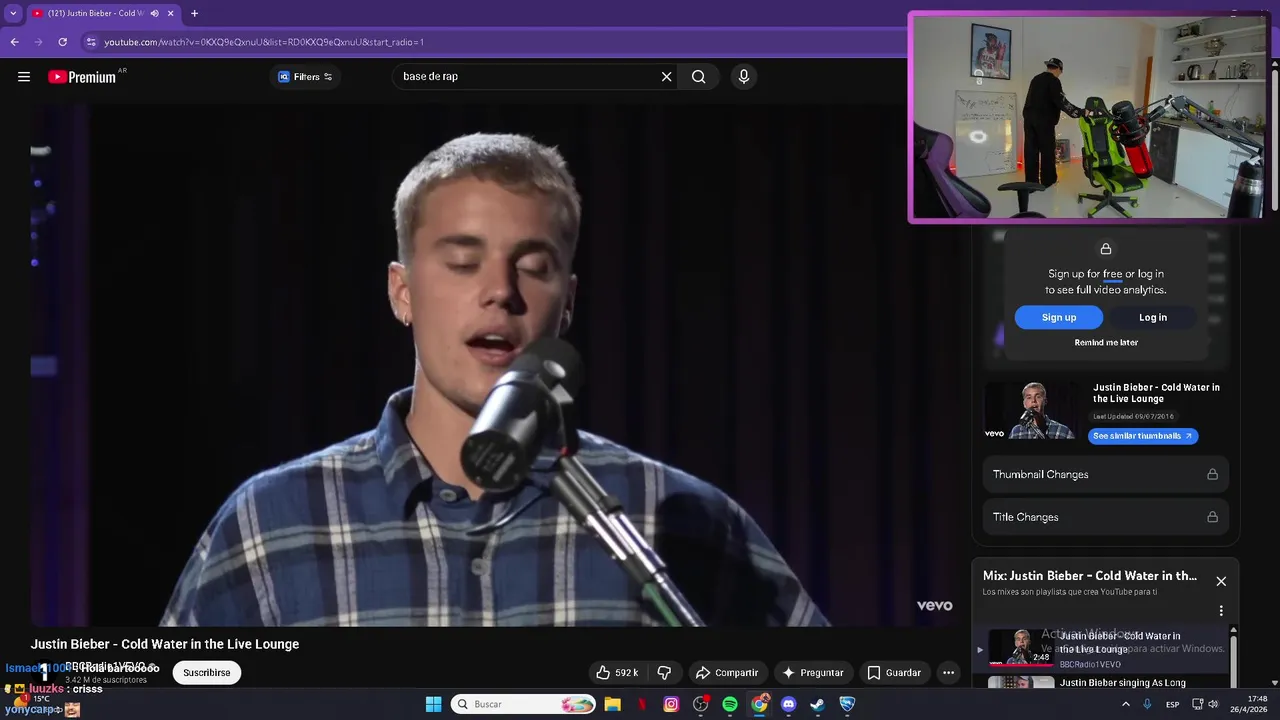Click the taskbar Buscar search field
The height and width of the screenshot is (720, 1280).
tap(524, 704)
